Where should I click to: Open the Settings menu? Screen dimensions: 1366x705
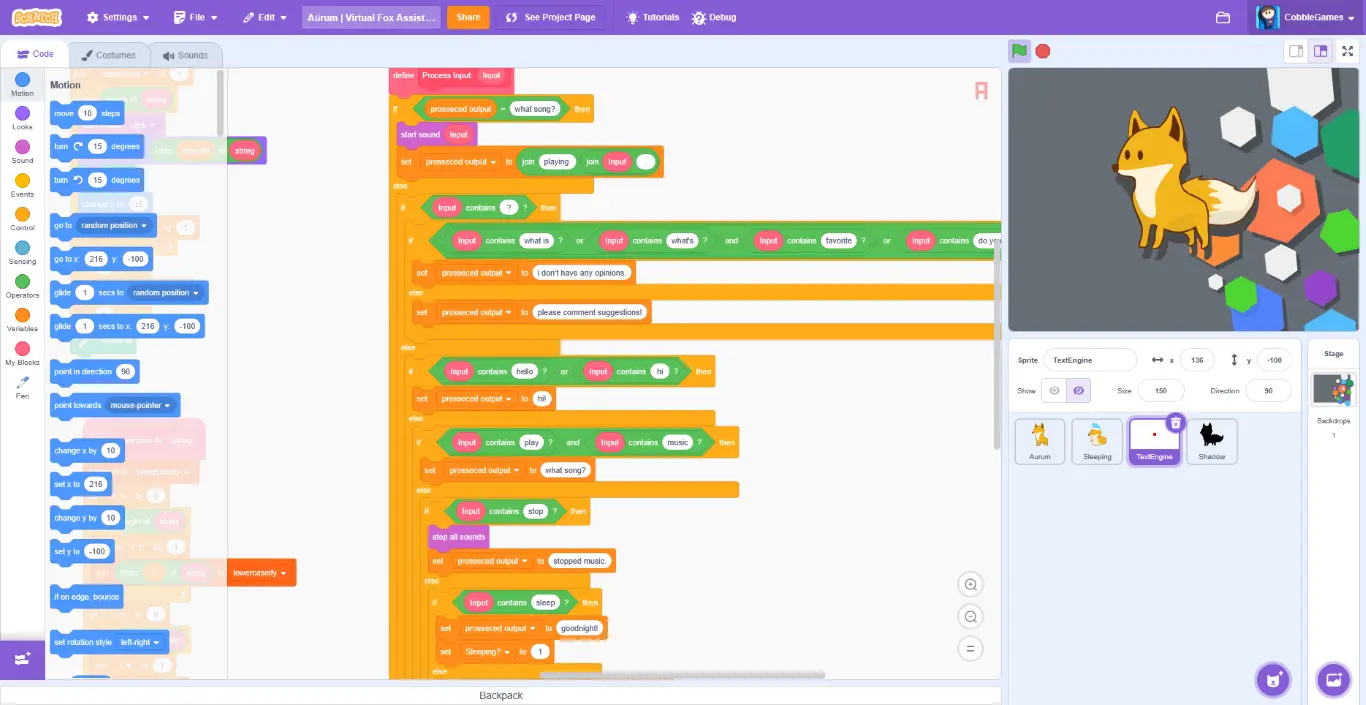click(118, 17)
